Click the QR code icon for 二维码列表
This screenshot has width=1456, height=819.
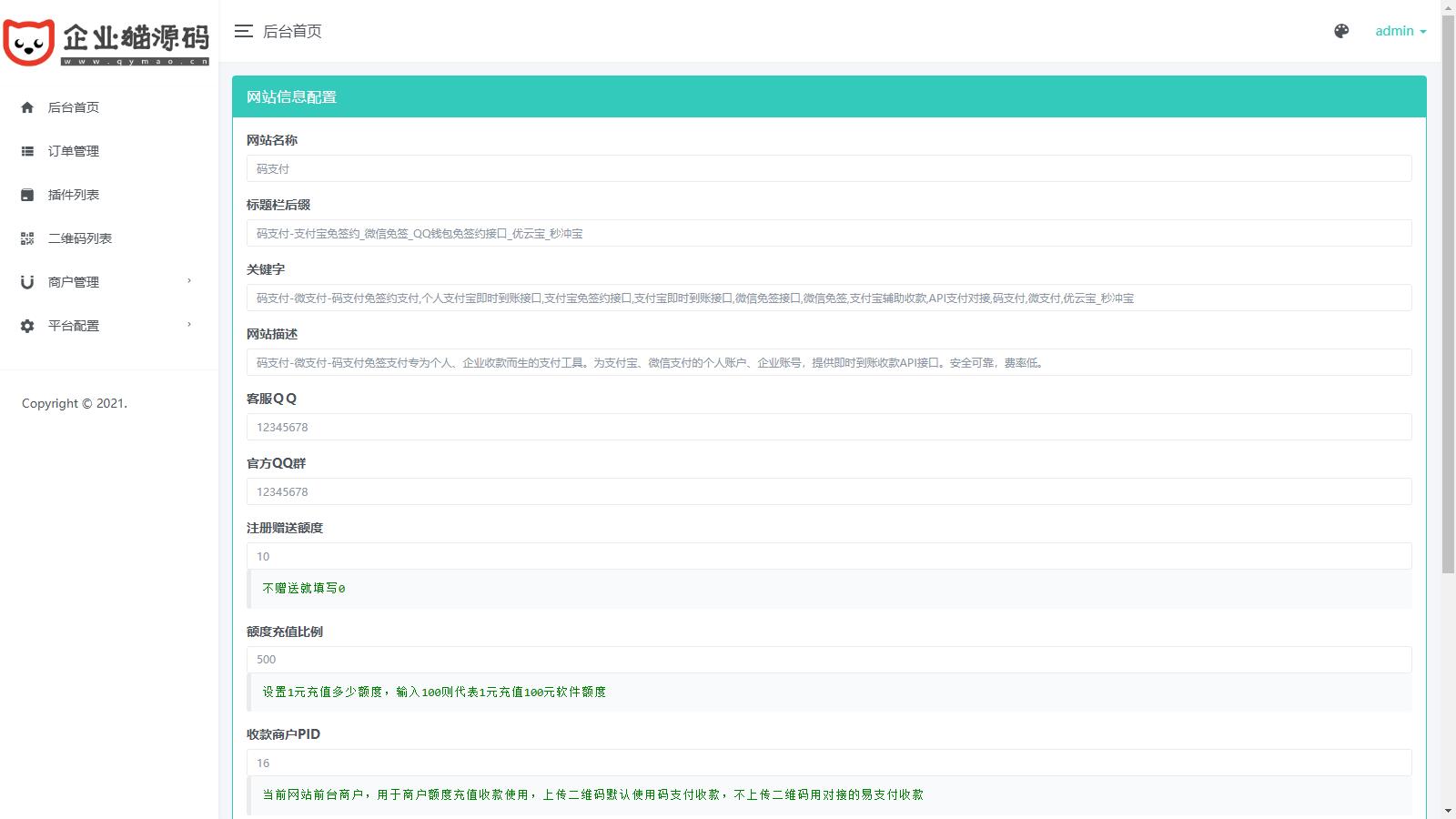click(27, 238)
